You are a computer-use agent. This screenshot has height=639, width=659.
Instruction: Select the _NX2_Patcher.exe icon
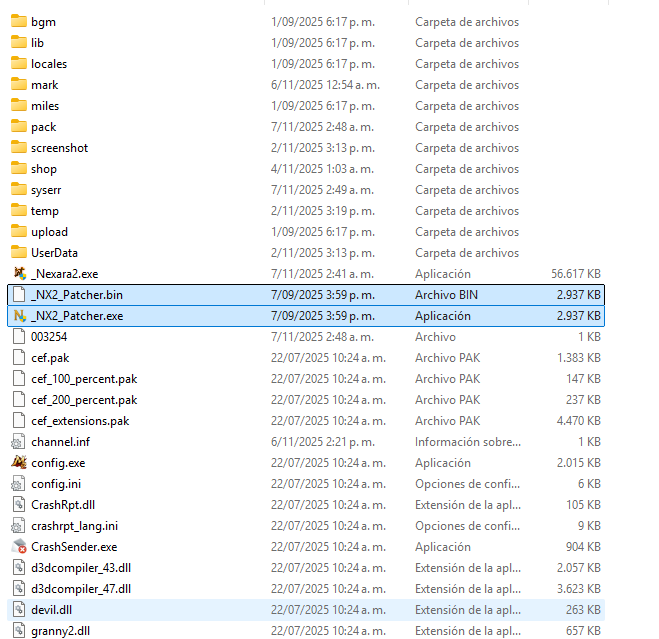click(18, 316)
